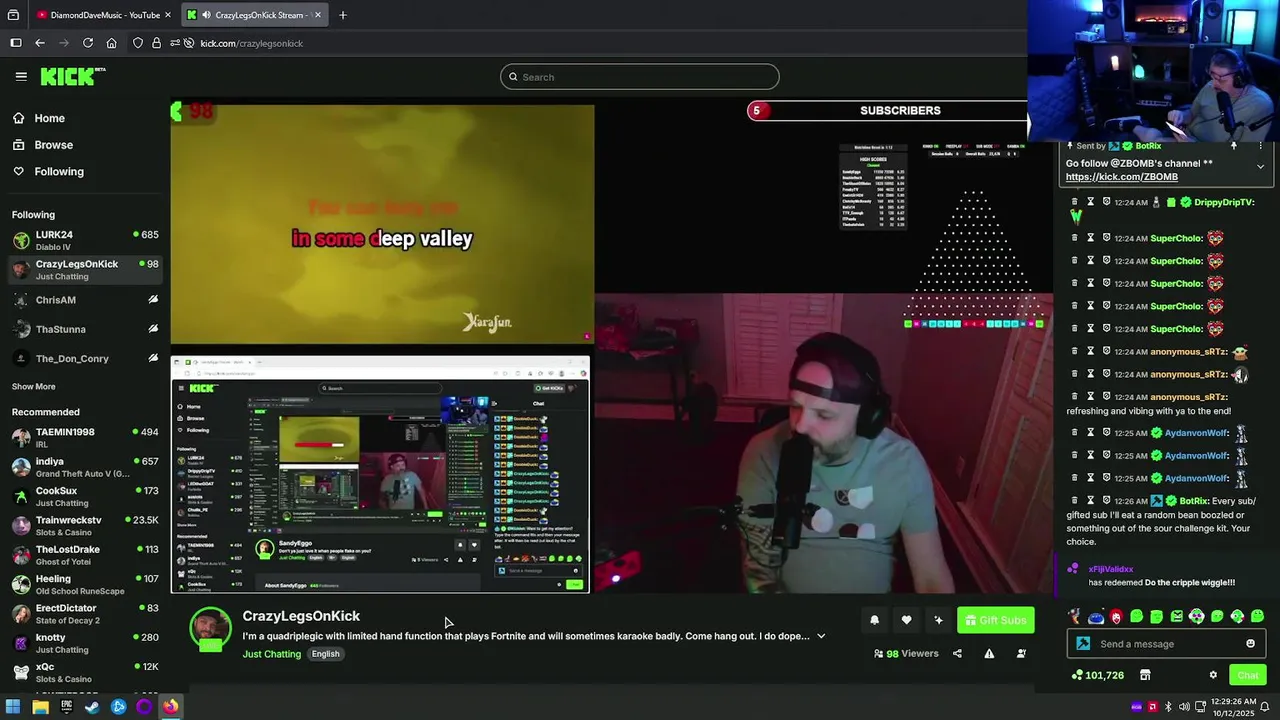Image resolution: width=1280 pixels, height=720 pixels.
Task: Open Heeling Old School RuneScape channel
Action: [x=85, y=584]
